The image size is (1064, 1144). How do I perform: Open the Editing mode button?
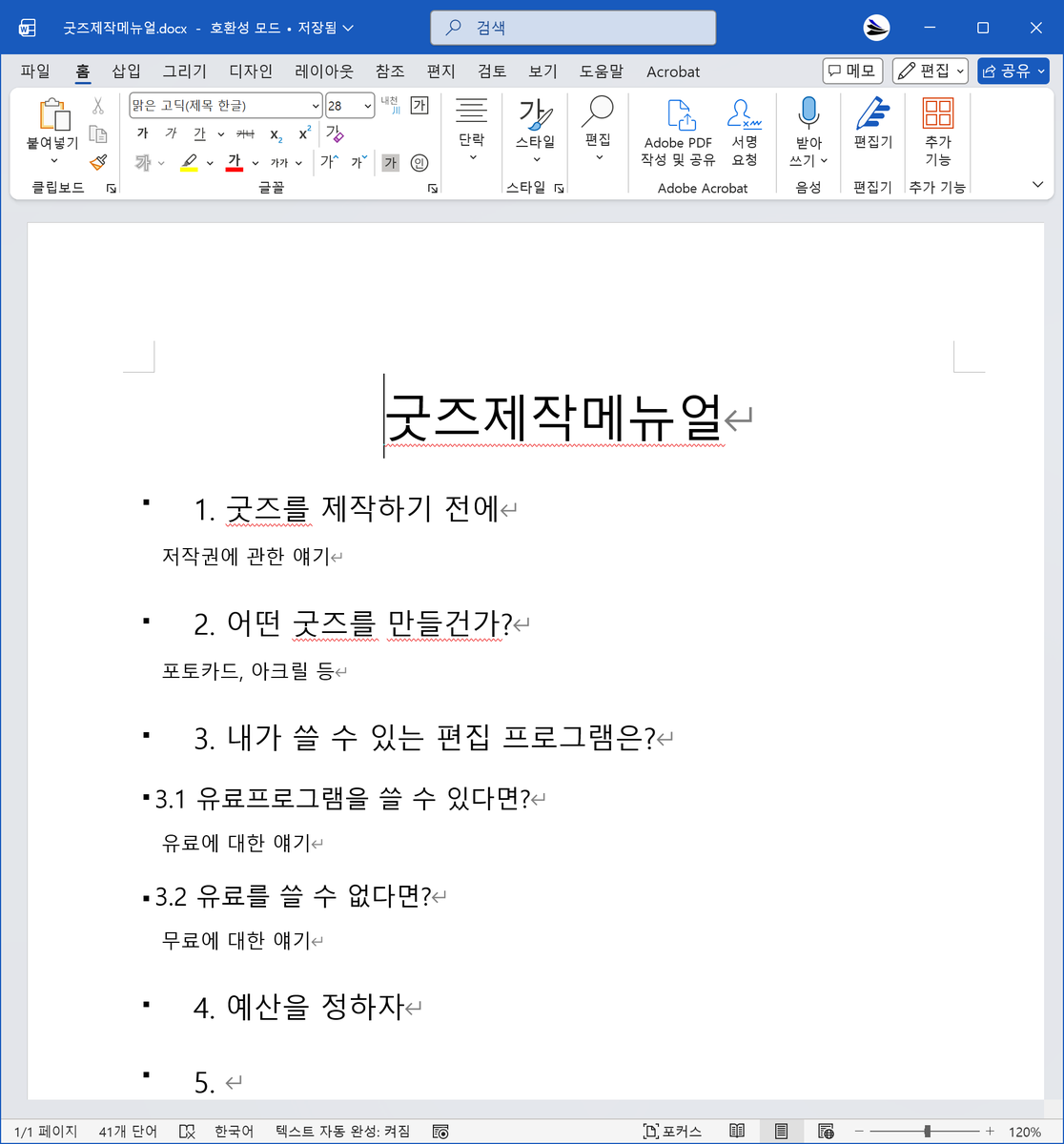[931, 71]
